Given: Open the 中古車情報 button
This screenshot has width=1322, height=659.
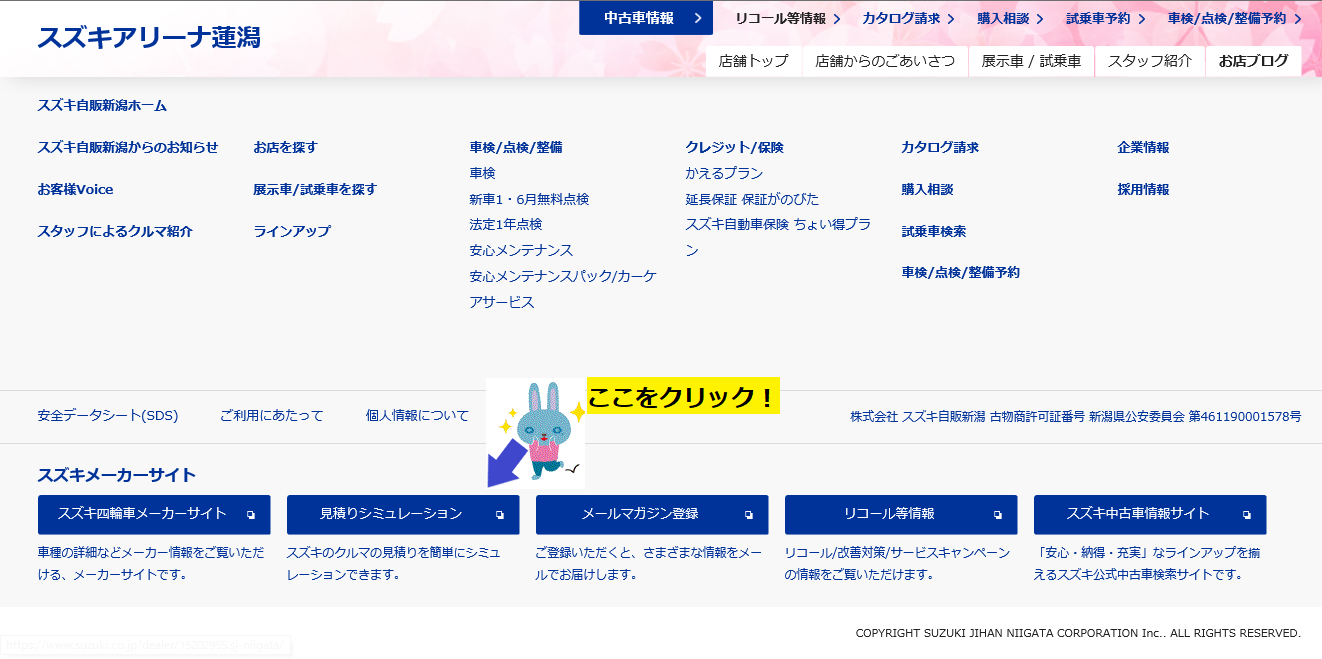Looking at the screenshot, I should click(646, 18).
